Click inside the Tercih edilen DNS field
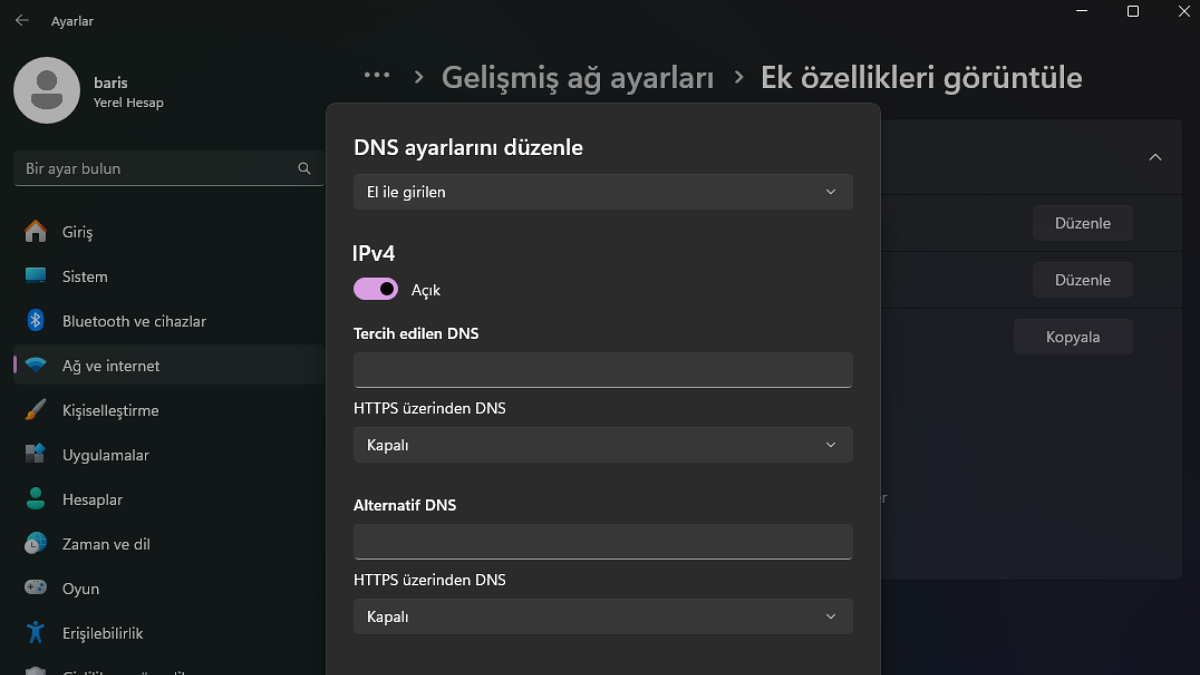 tap(602, 369)
